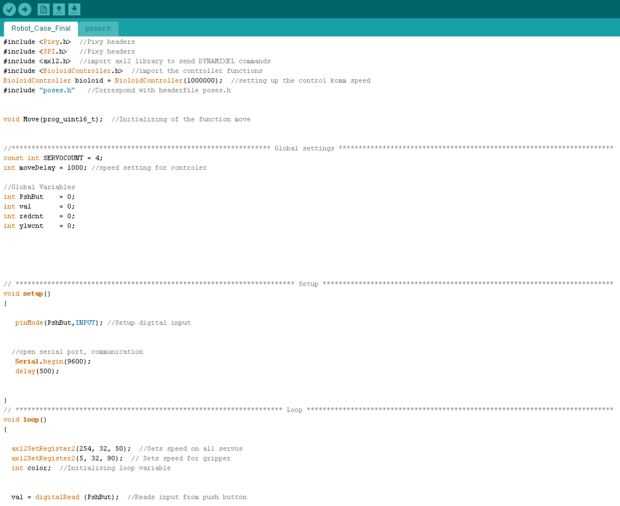620x506 pixels.
Task: Click the 'delay(500);' line
Action: click(37, 371)
